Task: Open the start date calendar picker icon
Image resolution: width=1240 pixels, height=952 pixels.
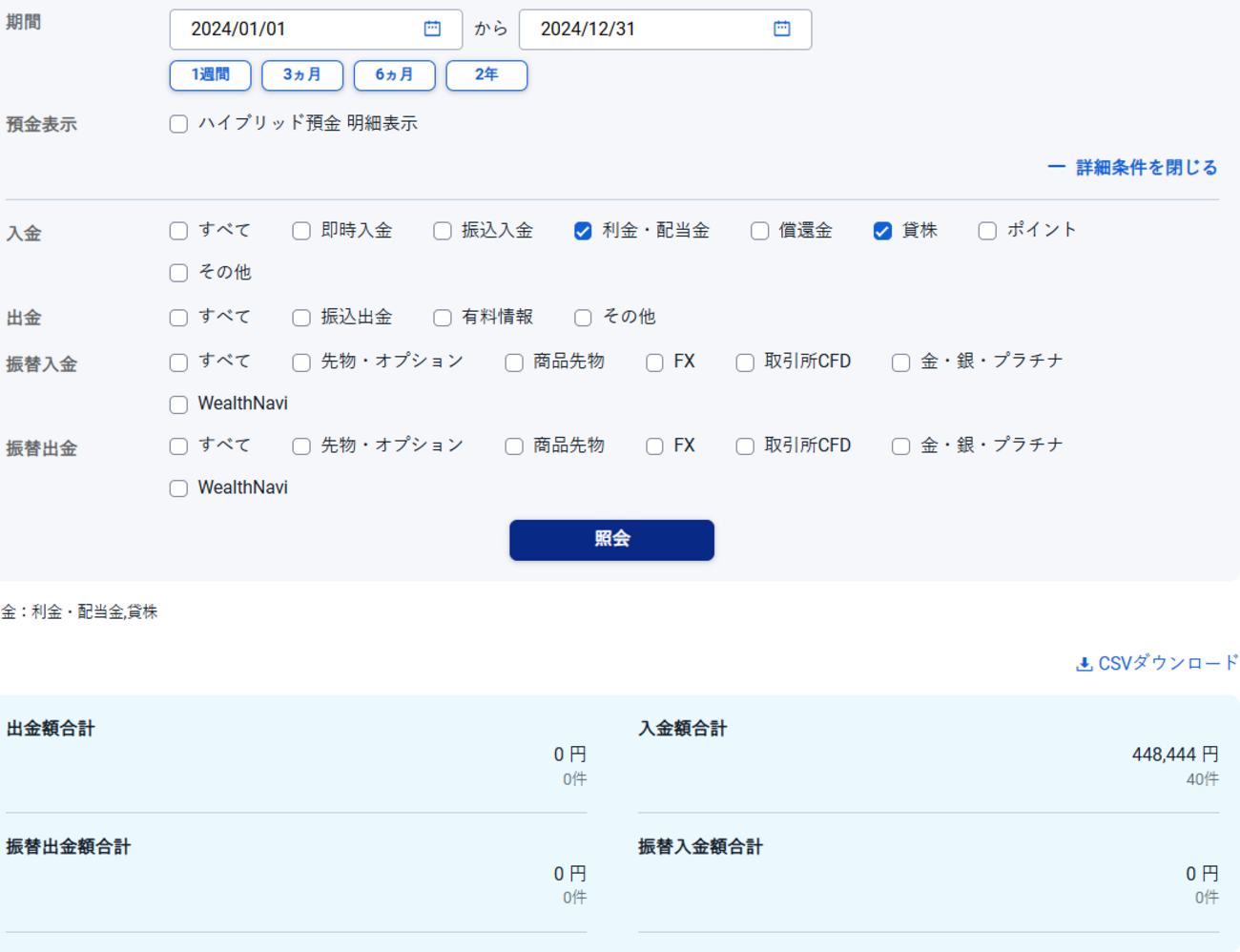Action: pos(432,29)
